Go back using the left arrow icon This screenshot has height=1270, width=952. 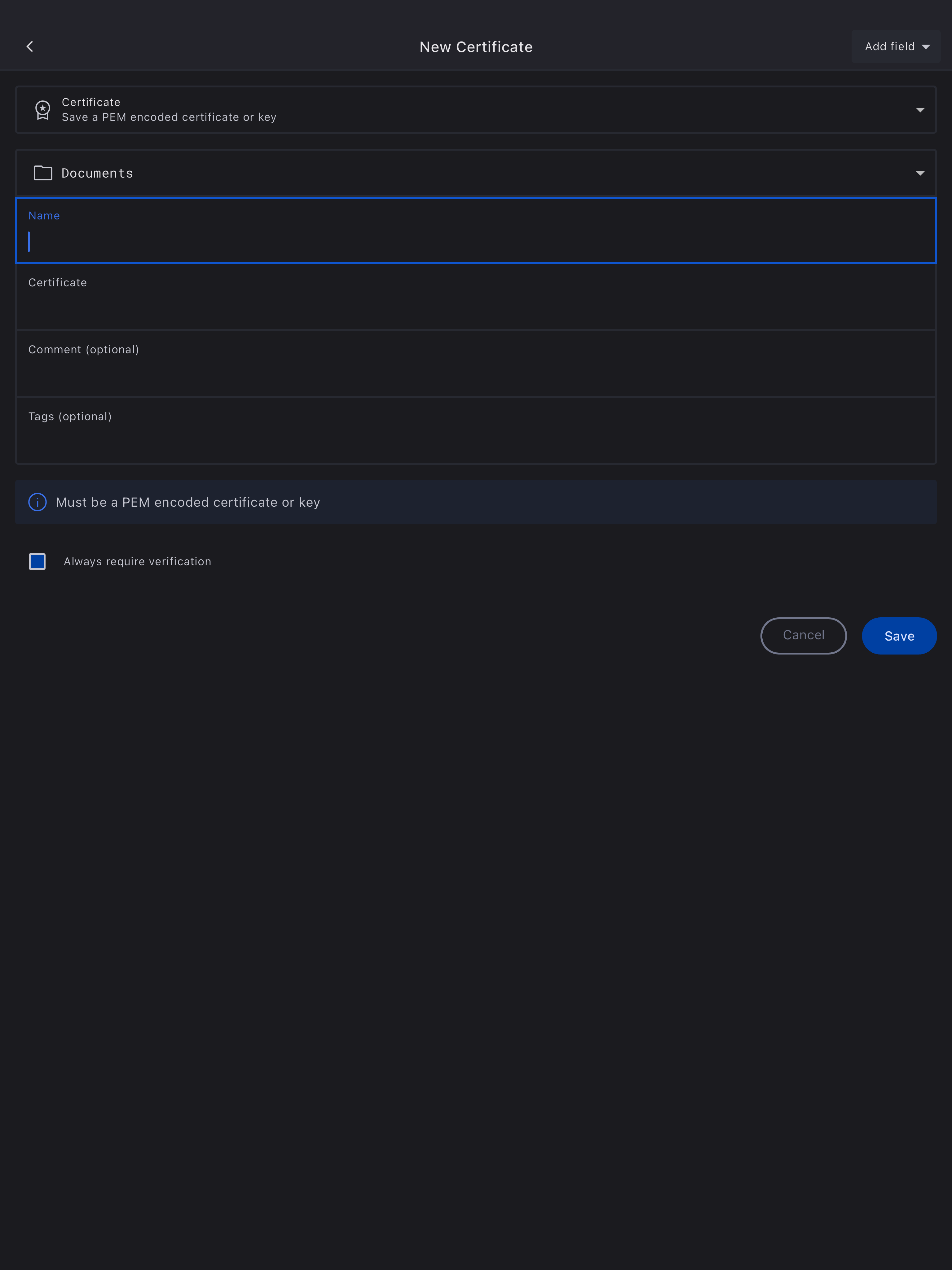[x=30, y=46]
